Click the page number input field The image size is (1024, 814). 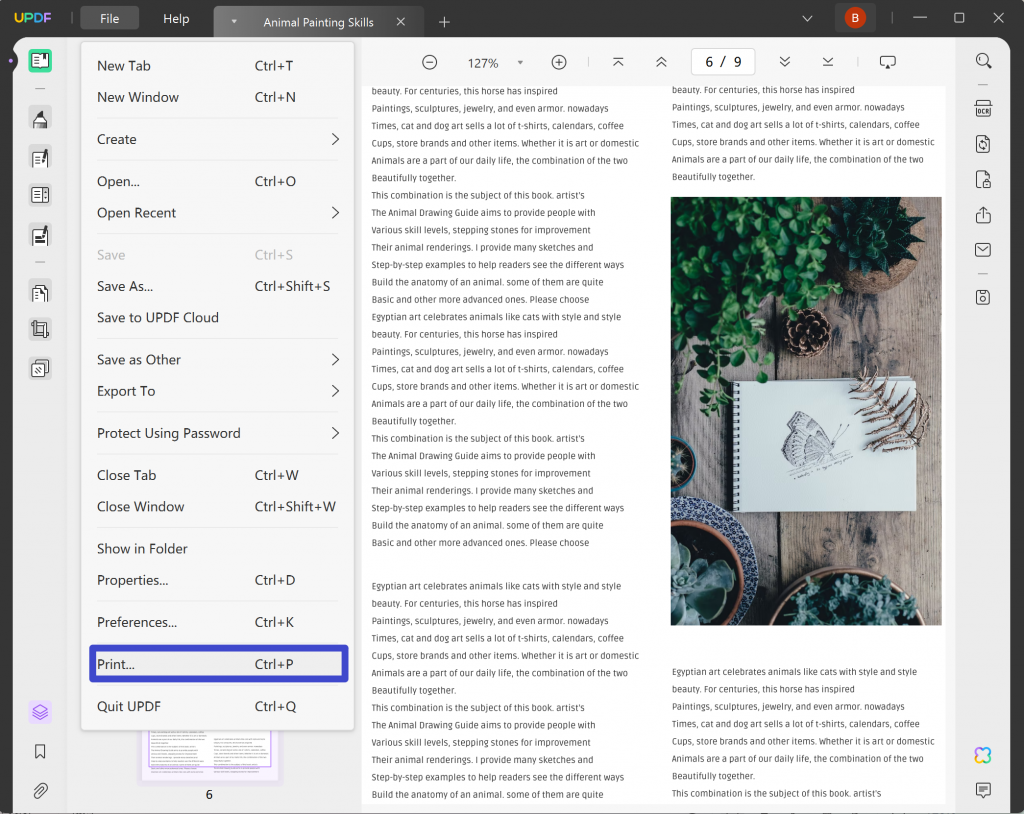point(722,61)
